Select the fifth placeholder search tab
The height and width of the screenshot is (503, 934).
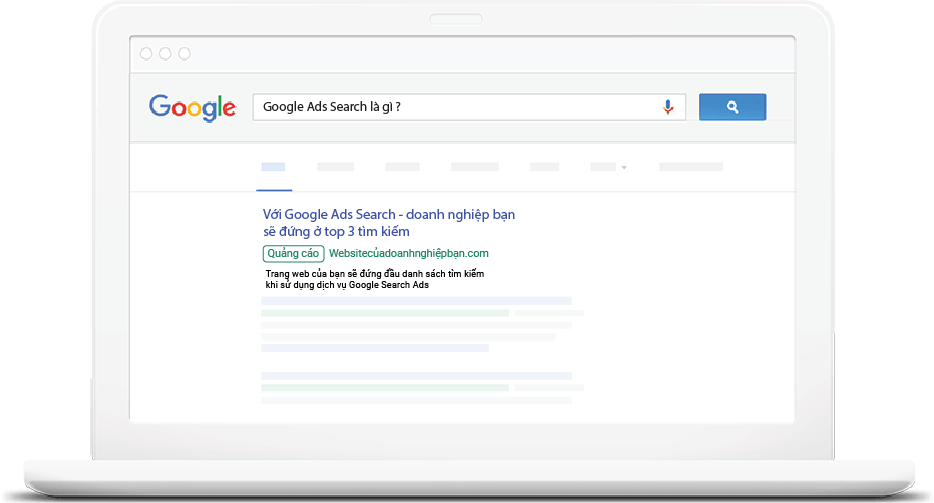click(544, 167)
